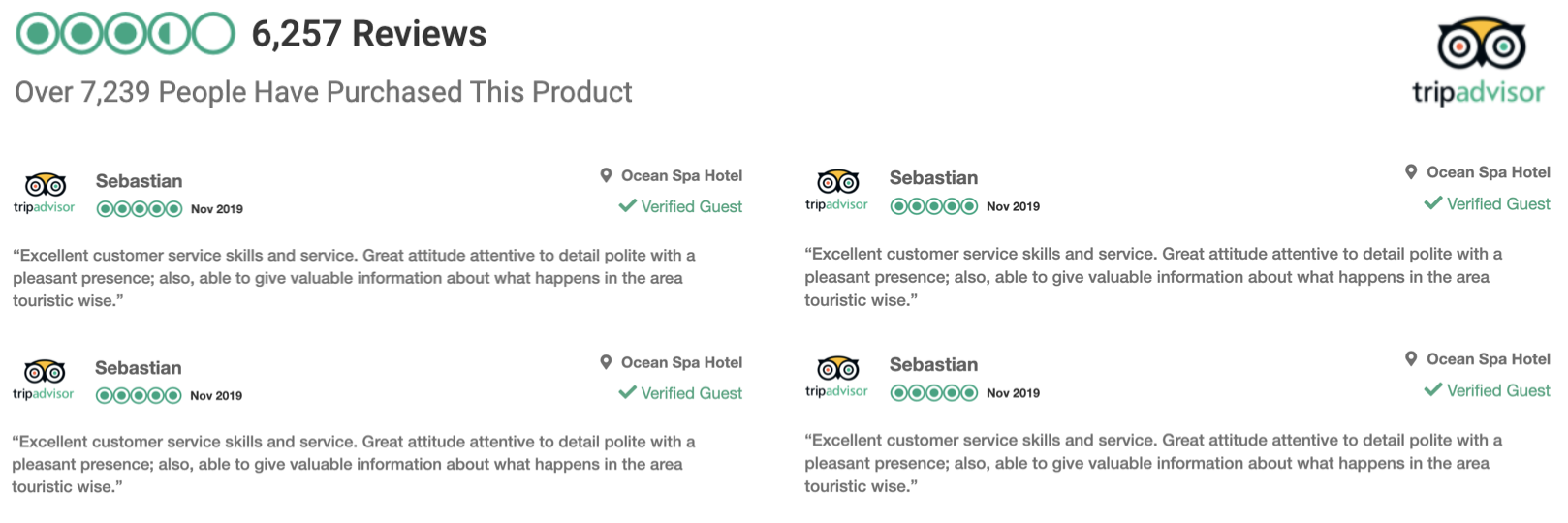
Task: Select the Verified Guest label in the top-right review
Action: [x=1498, y=204]
